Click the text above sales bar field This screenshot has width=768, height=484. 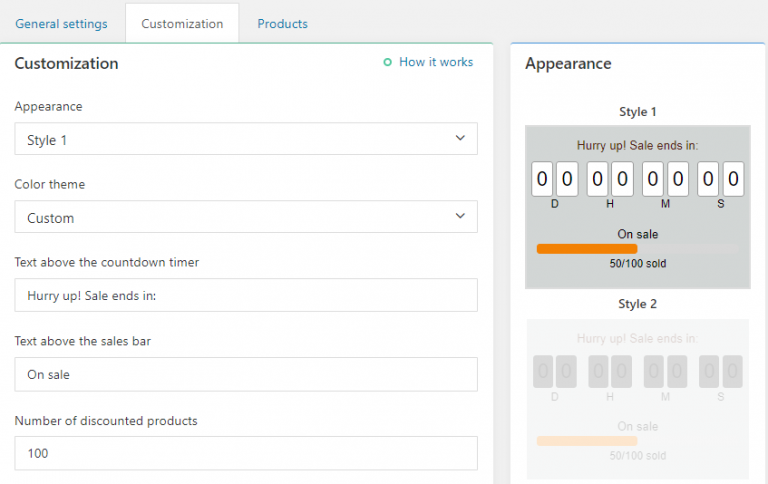pyautogui.click(x=246, y=374)
